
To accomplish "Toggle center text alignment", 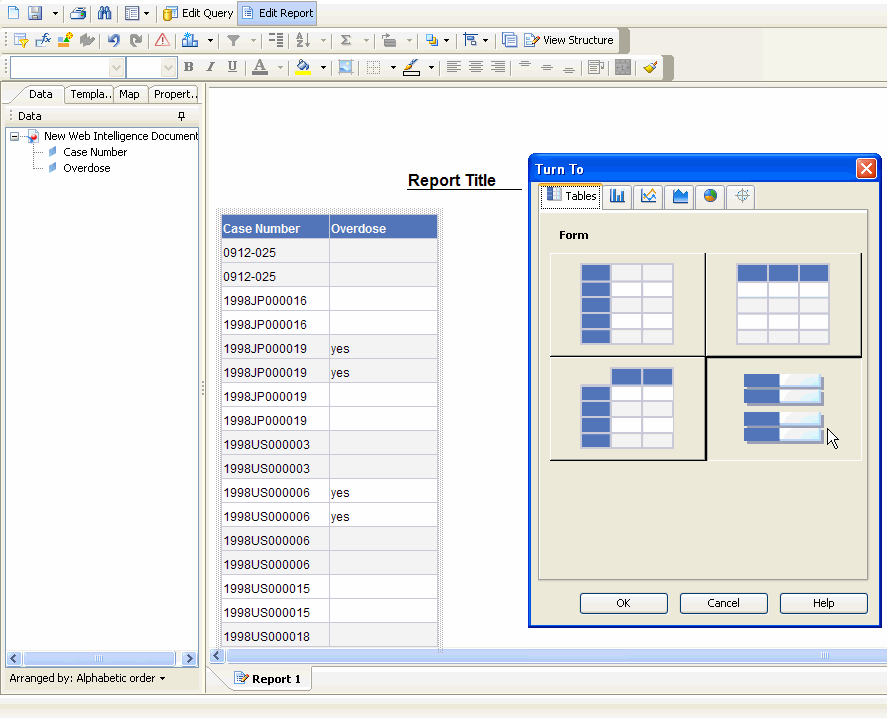I will (476, 67).
